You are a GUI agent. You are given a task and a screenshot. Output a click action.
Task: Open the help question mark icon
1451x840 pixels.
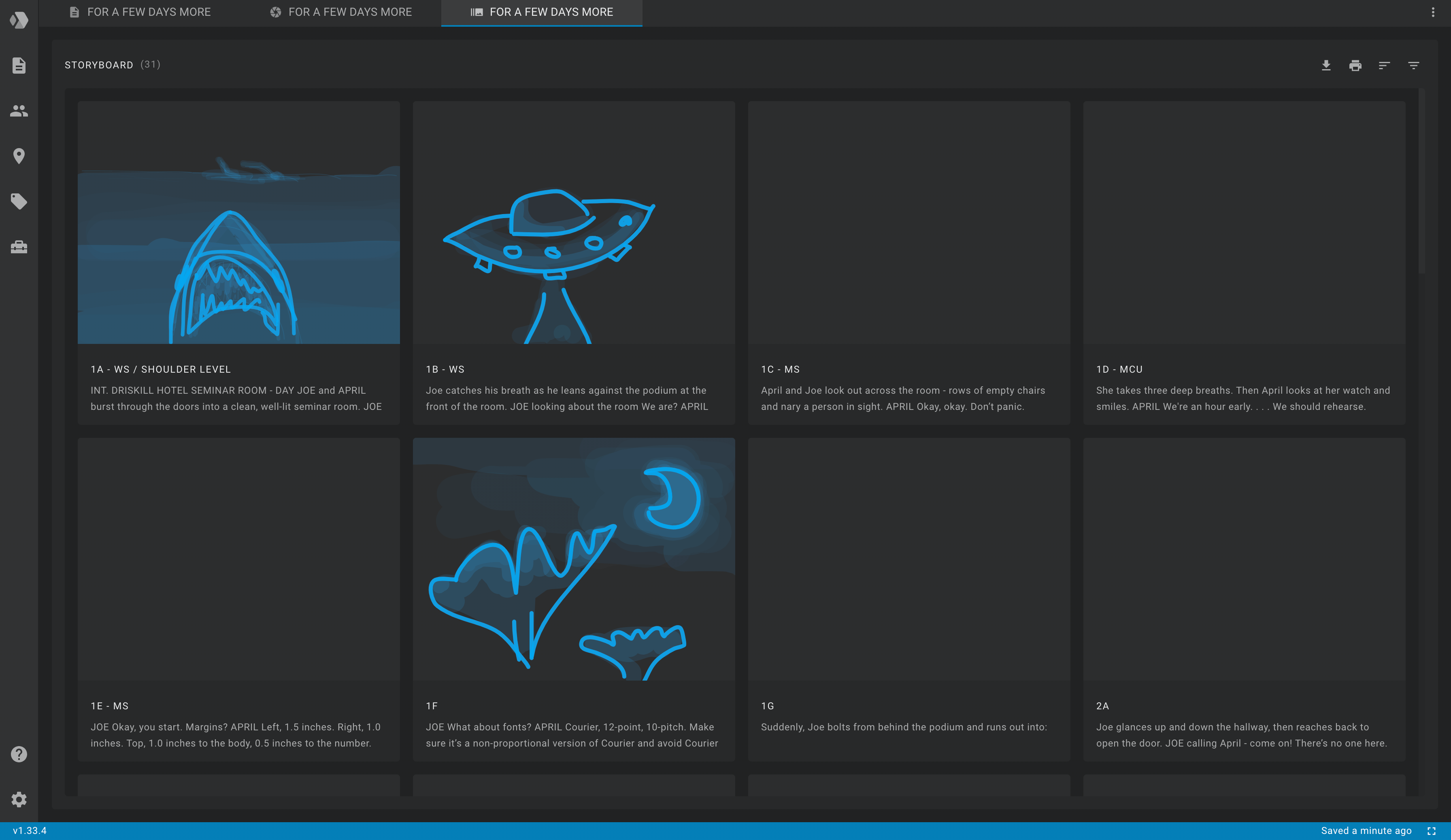click(x=19, y=754)
